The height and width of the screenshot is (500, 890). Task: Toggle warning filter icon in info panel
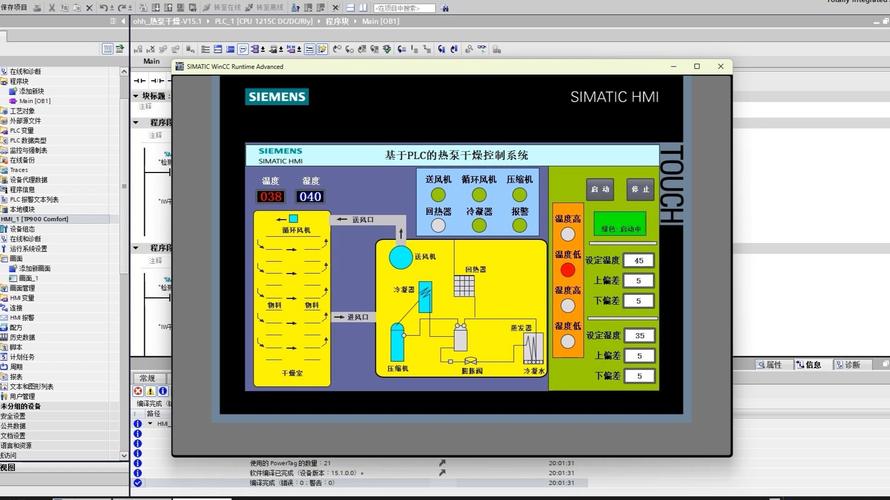click(150, 391)
